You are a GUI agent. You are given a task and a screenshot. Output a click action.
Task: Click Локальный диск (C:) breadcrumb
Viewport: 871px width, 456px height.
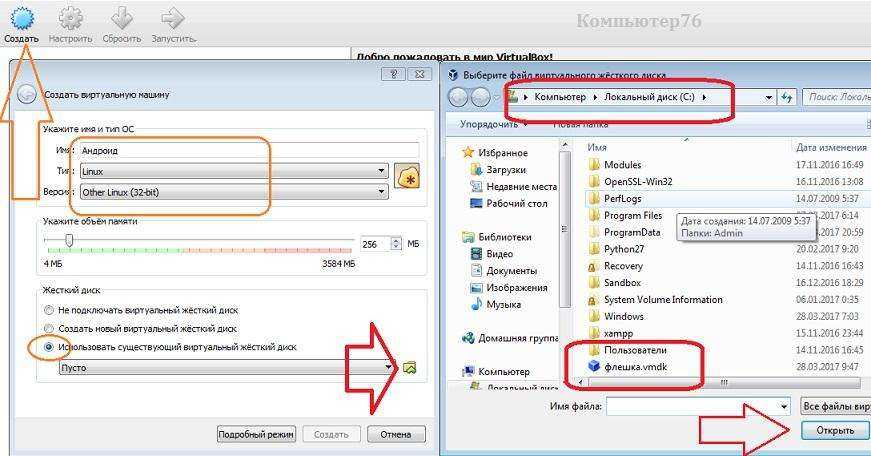coord(651,97)
